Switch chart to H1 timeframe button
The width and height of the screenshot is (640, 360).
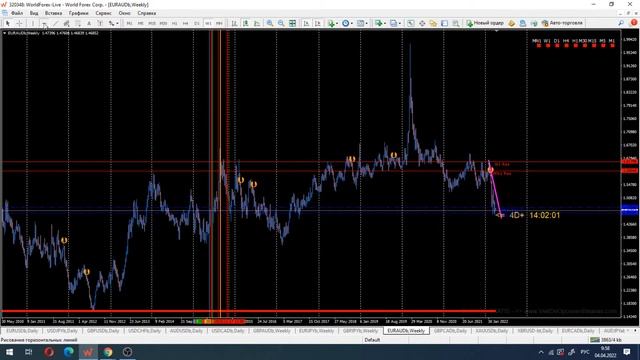tap(175, 23)
